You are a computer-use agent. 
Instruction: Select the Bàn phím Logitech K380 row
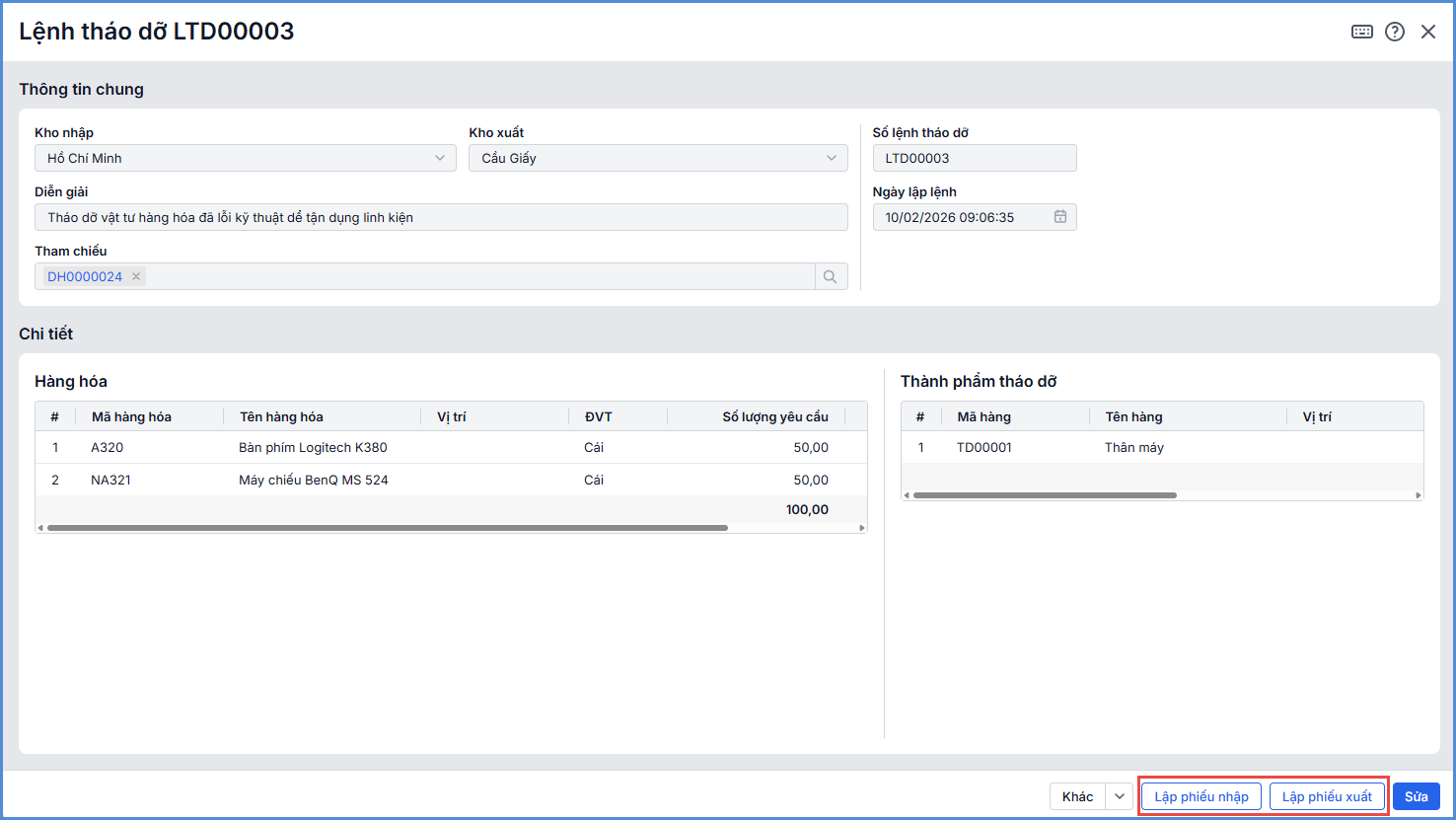click(x=313, y=448)
